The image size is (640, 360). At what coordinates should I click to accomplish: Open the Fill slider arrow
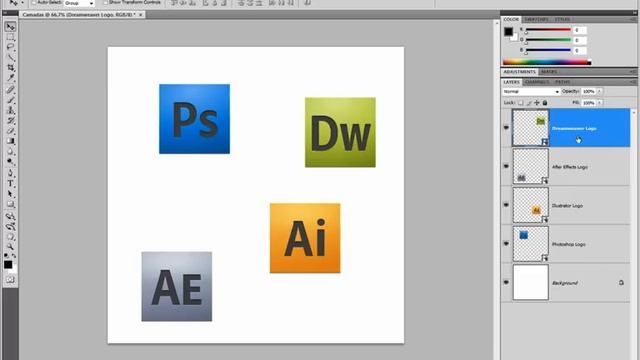[599, 103]
